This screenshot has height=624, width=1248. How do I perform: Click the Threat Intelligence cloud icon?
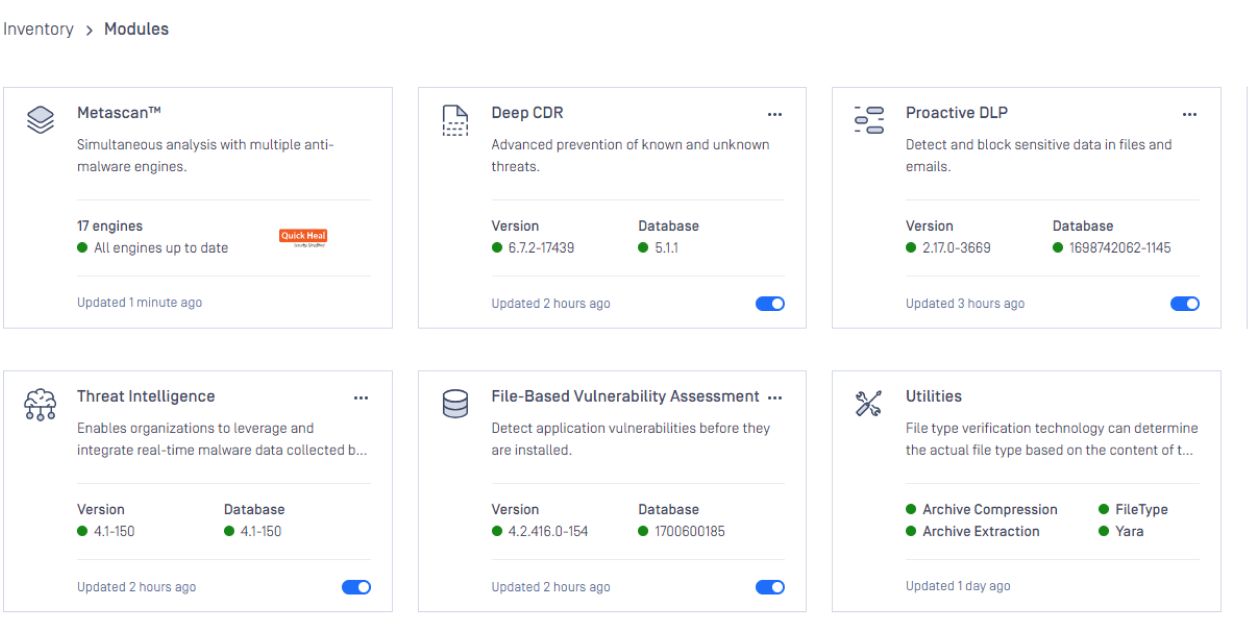click(40, 404)
